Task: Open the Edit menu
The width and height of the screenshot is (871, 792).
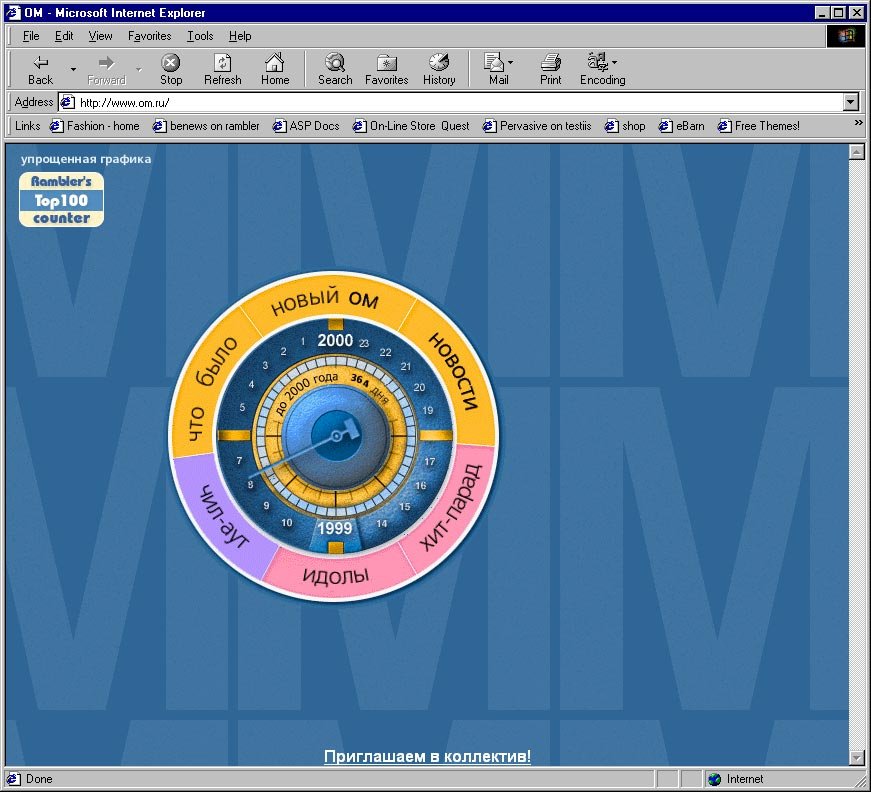Action: click(64, 36)
